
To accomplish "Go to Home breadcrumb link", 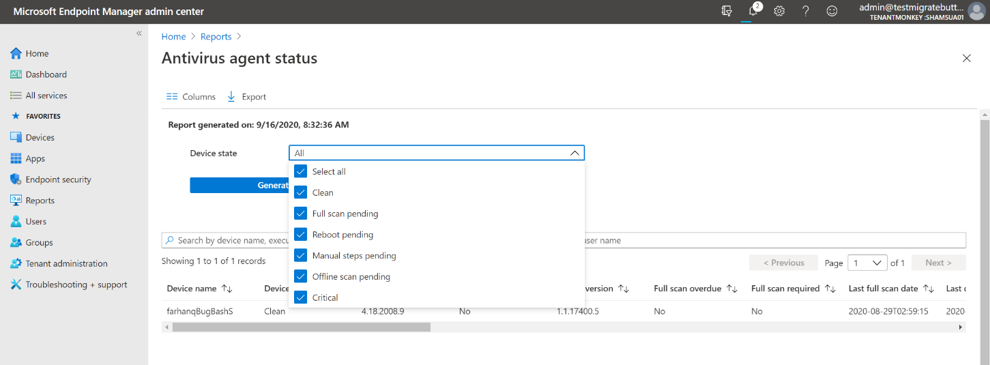I will pos(174,37).
